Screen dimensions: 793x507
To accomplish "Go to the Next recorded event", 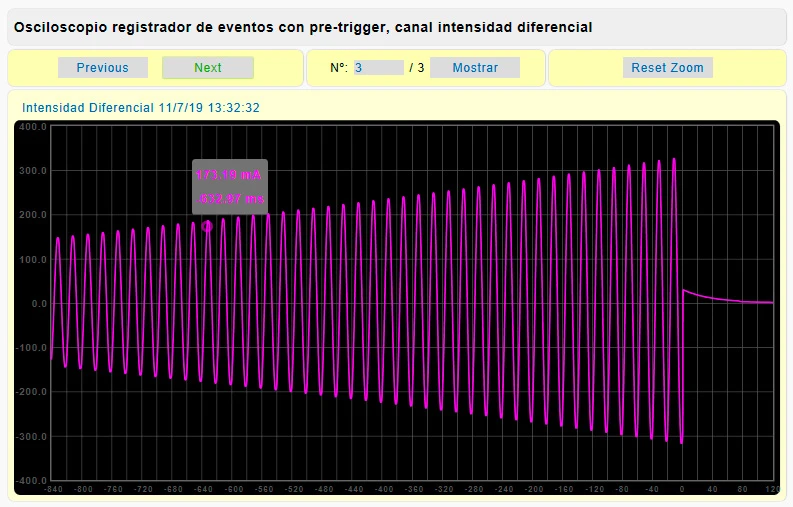I will point(208,68).
